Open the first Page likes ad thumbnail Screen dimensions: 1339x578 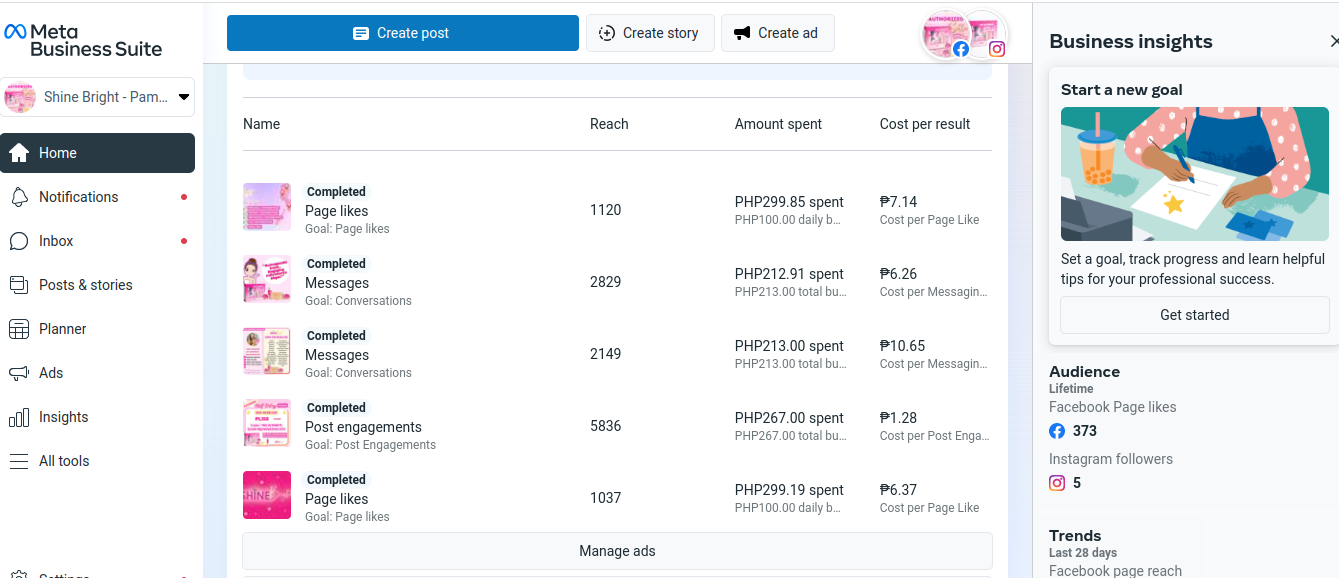coord(267,207)
